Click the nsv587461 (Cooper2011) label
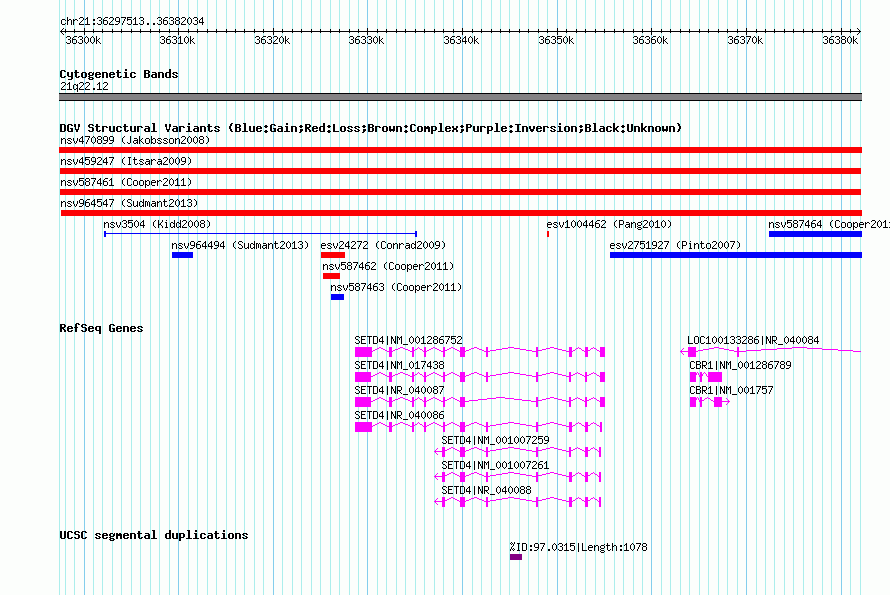Viewport: 890px width, 595px height. point(126,182)
